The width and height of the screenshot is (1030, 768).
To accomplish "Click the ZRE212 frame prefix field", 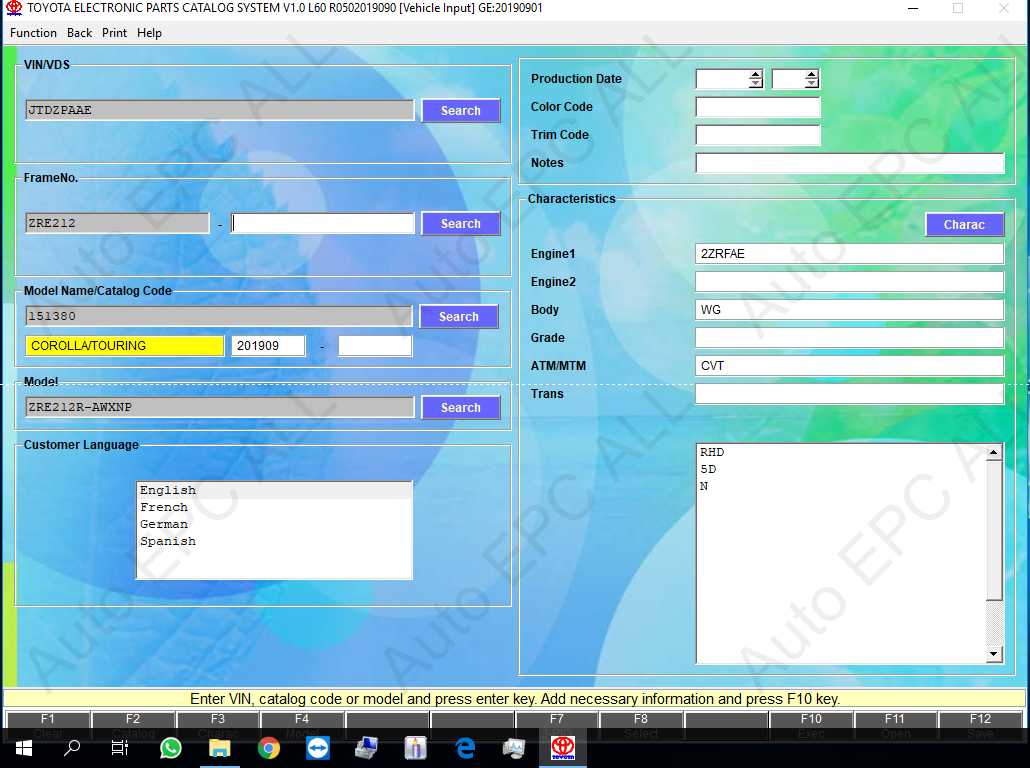I will coord(117,223).
